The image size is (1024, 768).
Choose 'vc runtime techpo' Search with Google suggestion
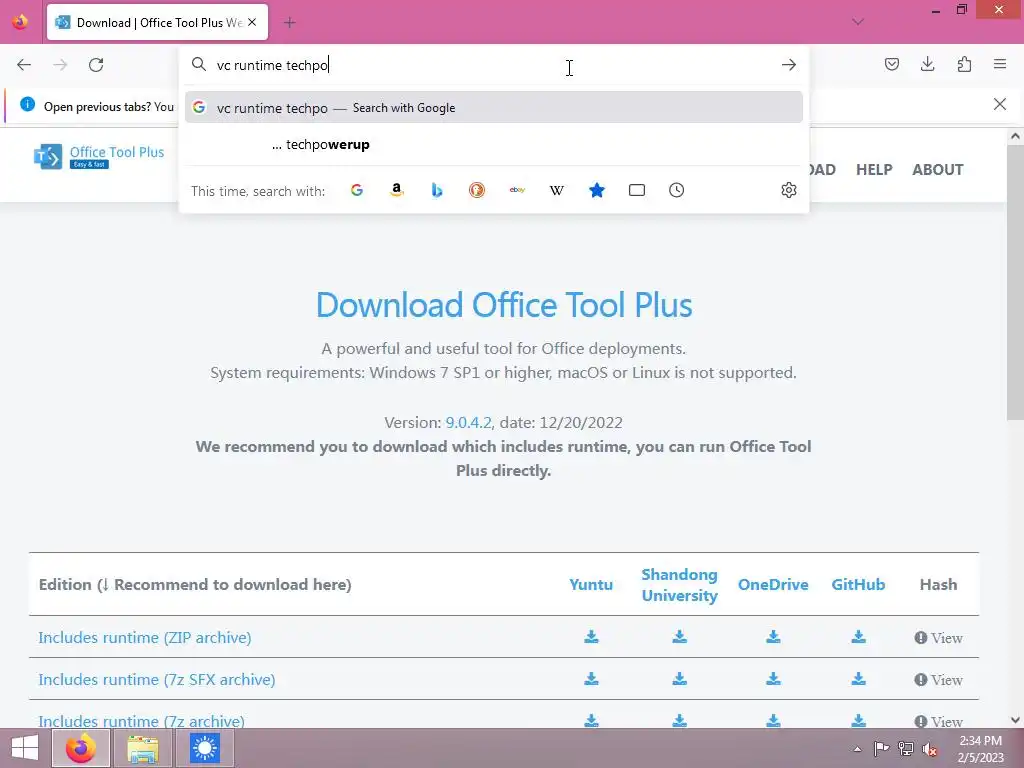pyautogui.click(x=494, y=108)
